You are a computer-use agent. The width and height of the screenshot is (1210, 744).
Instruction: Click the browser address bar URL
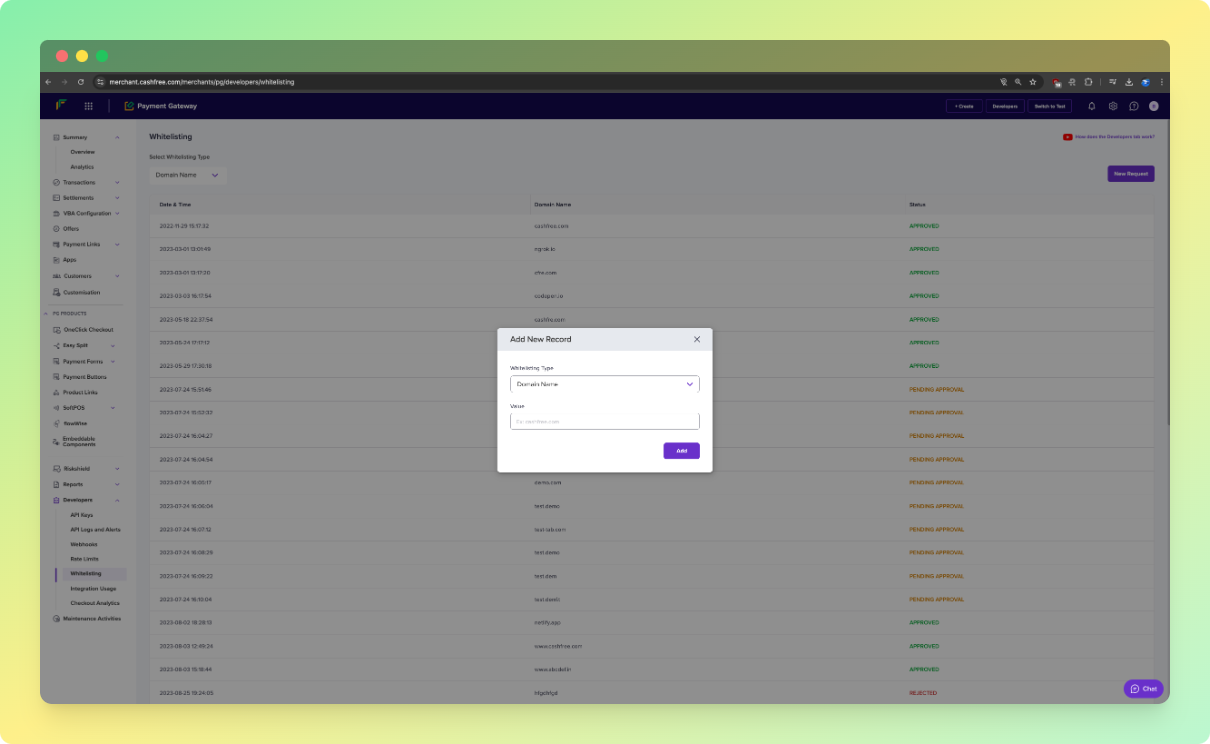[201, 82]
